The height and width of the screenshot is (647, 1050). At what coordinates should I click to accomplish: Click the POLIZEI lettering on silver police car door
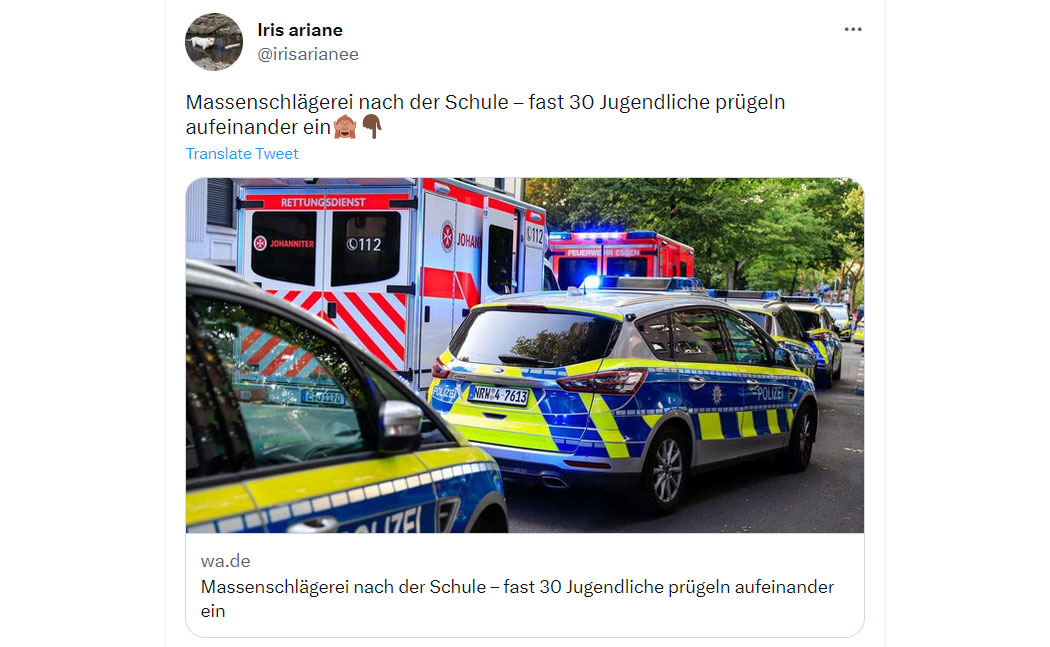(769, 393)
